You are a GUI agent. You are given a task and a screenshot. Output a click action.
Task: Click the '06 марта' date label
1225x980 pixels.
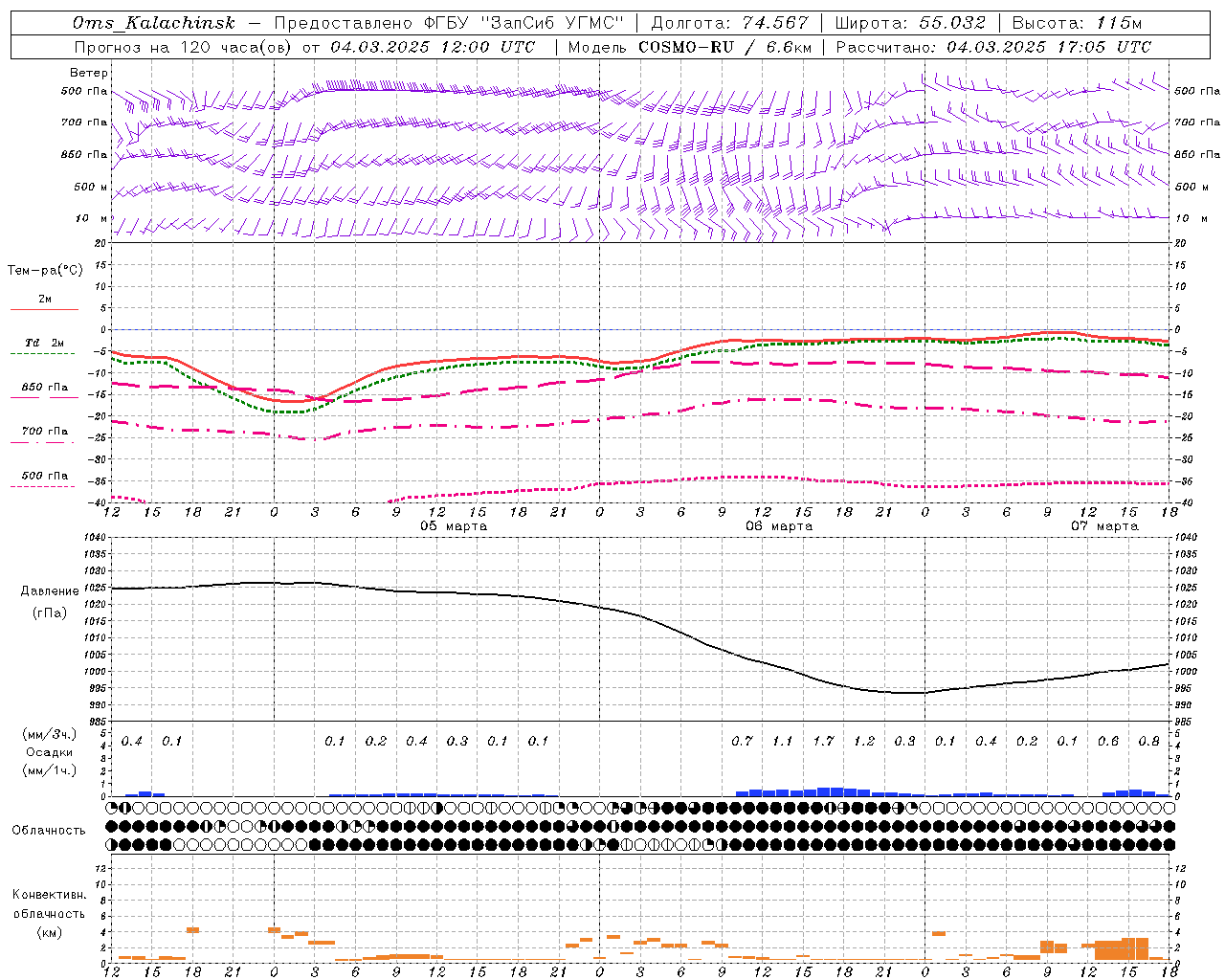(779, 525)
